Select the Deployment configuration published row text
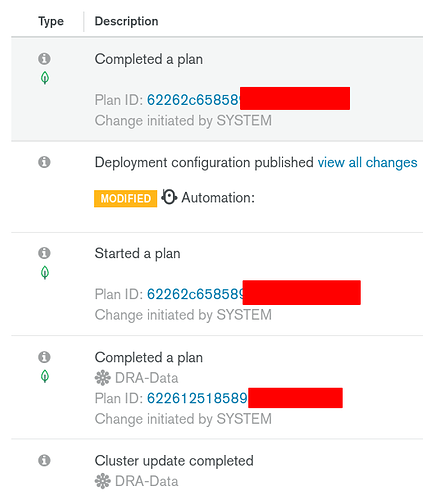This screenshot has height=500, width=423. (x=204, y=163)
